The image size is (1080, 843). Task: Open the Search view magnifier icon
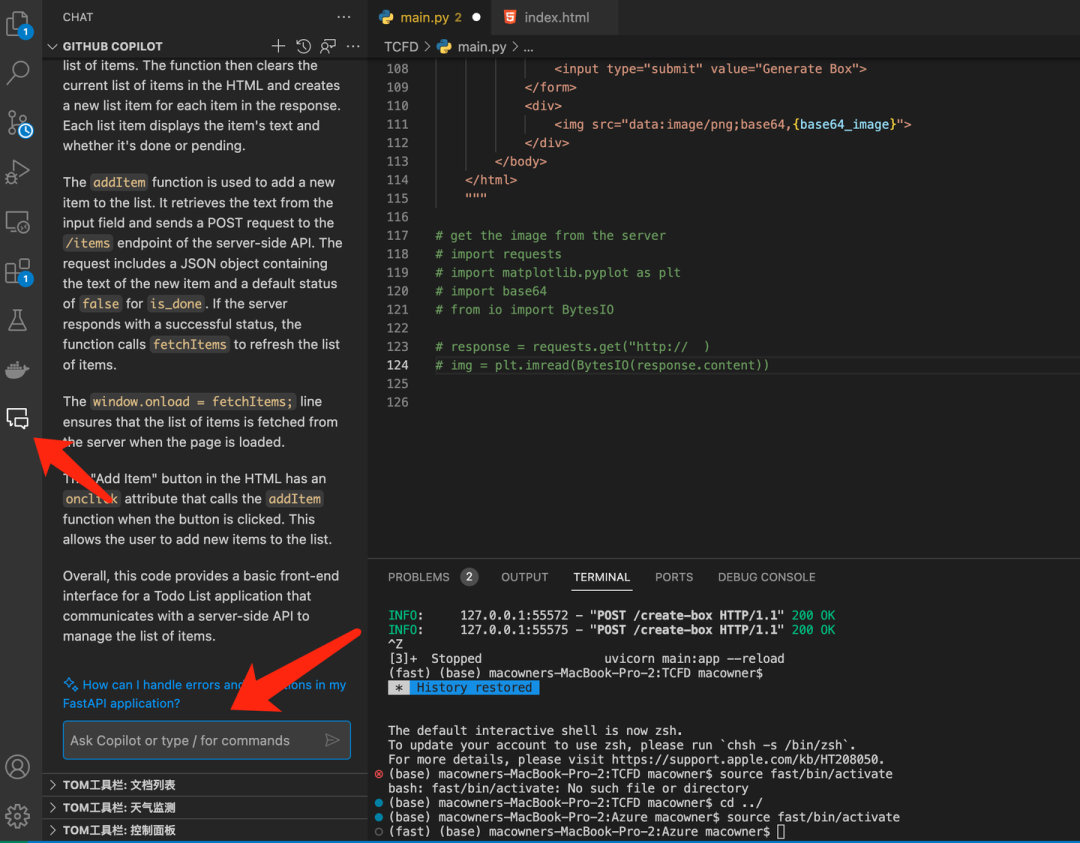tap(17, 72)
